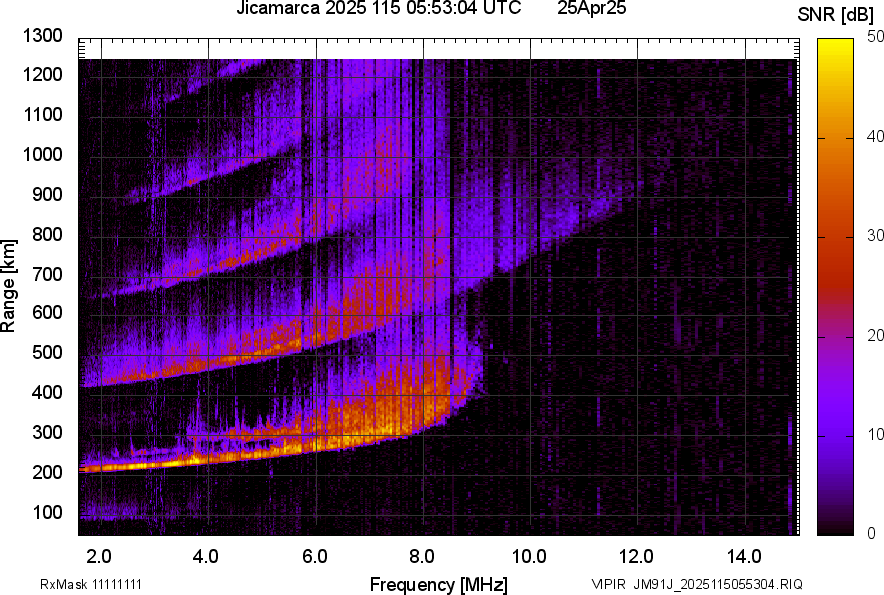The width and height of the screenshot is (884, 595).
Task: Click the RxMask 11111111 label
Action: (91, 585)
